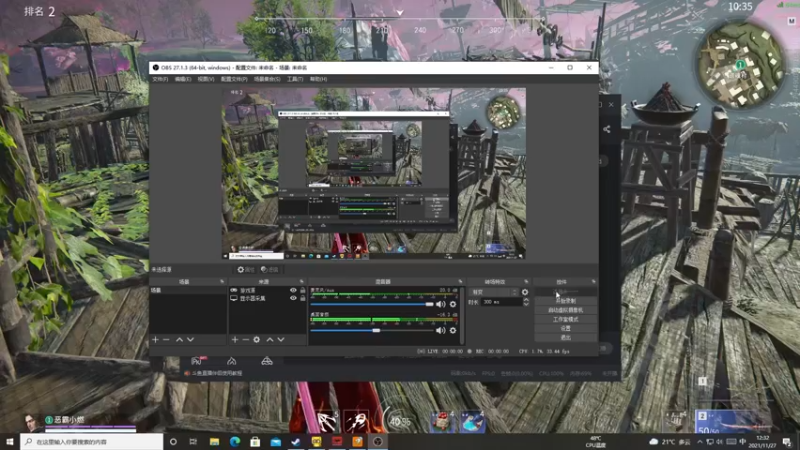This screenshot has width=800, height=450.
Task: Toggle lock of 游戏源 source
Action: point(303,290)
